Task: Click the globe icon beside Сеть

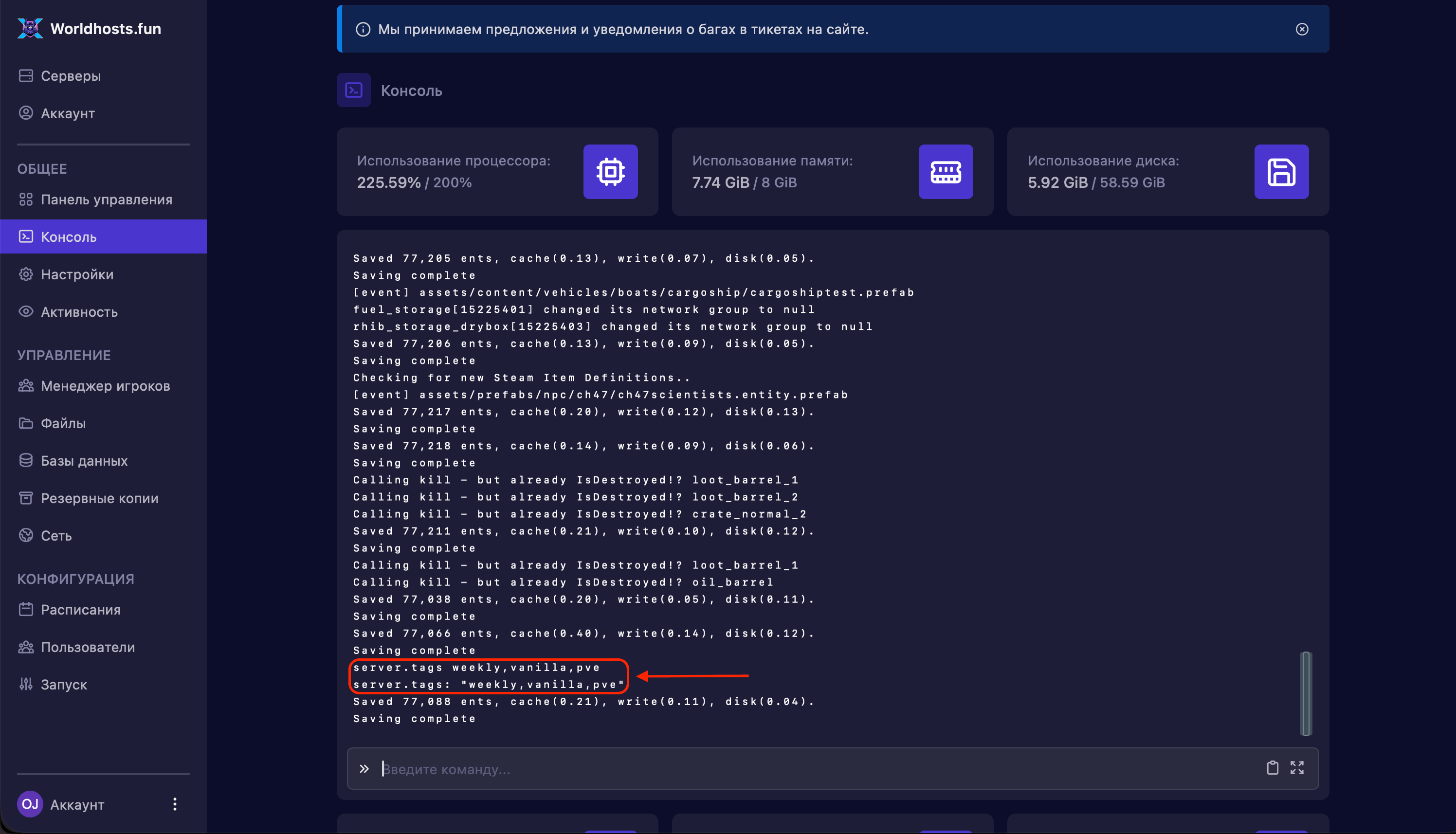Action: (x=26, y=535)
